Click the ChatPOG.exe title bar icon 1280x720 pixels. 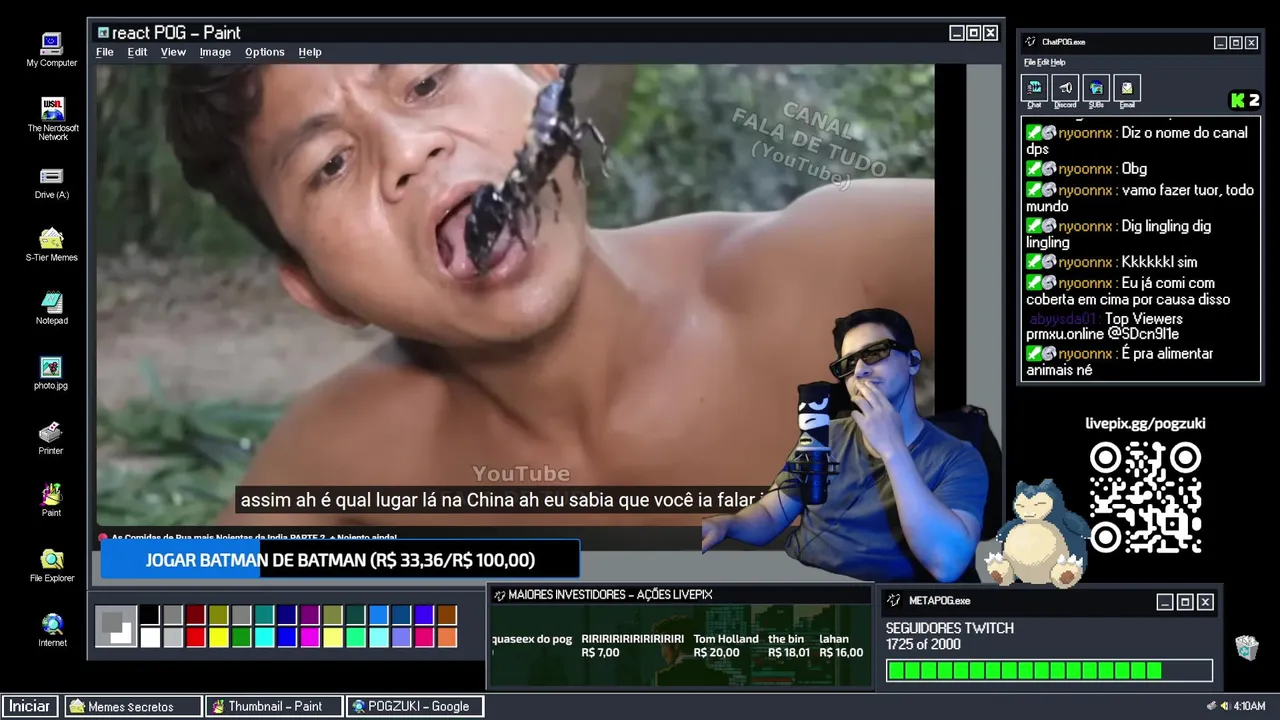pos(1031,42)
